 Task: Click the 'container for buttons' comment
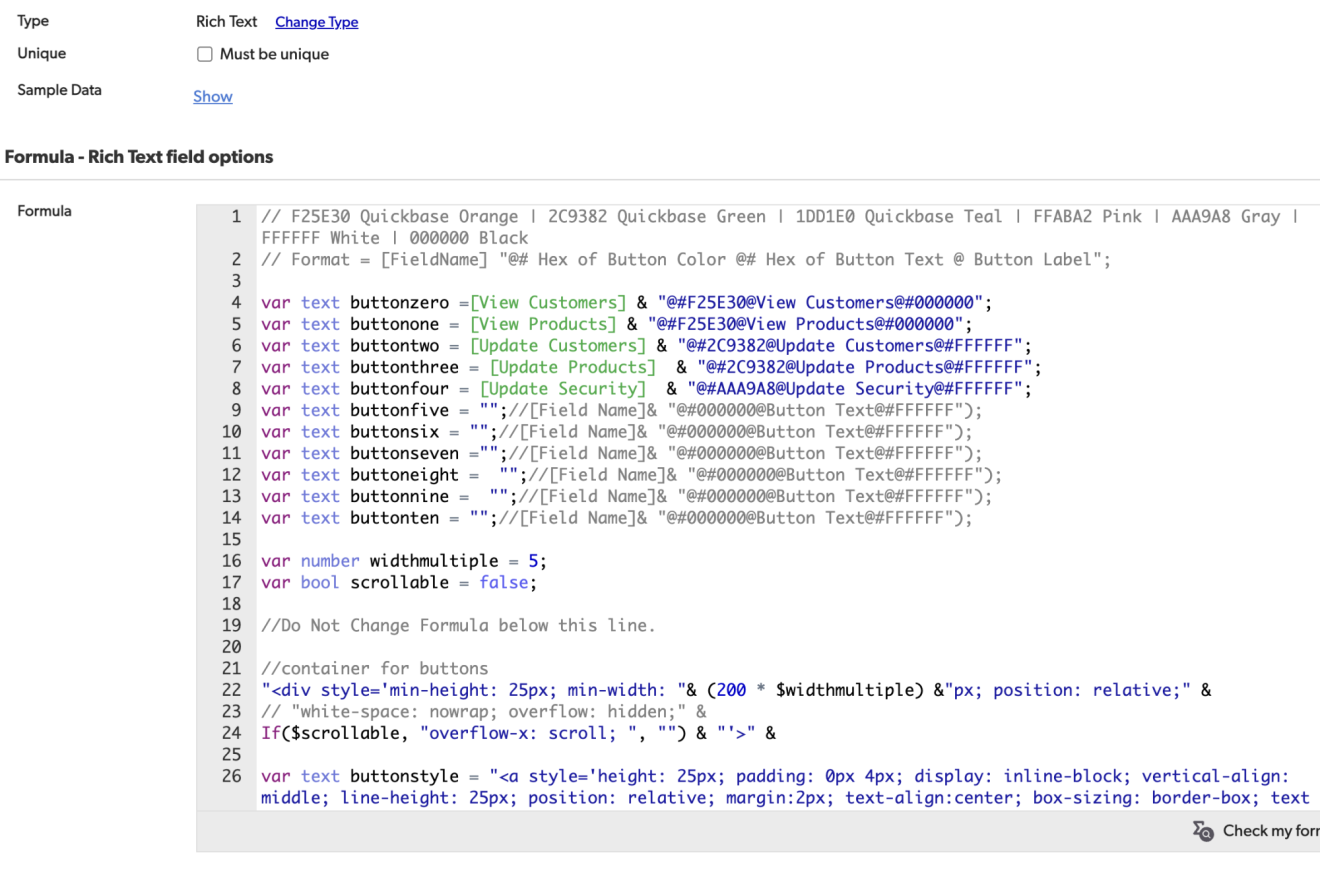[x=375, y=669]
